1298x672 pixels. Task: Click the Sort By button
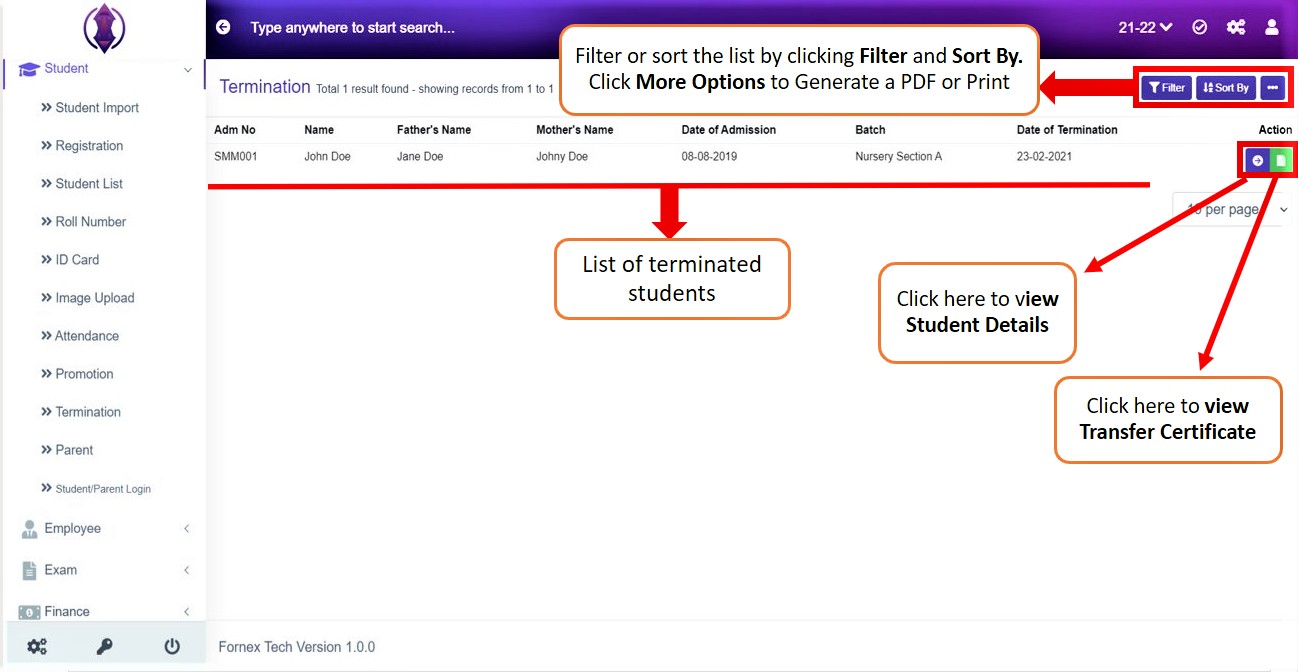pos(1226,88)
